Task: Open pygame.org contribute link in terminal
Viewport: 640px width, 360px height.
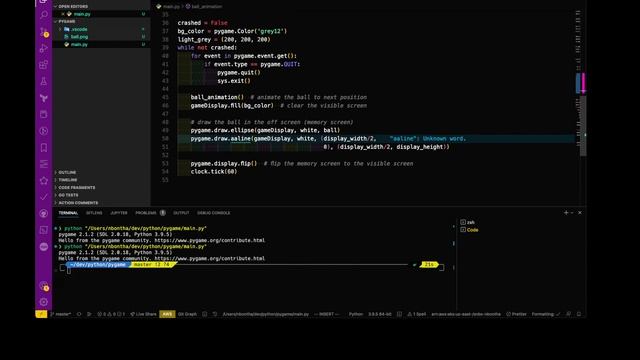Action: [210, 258]
